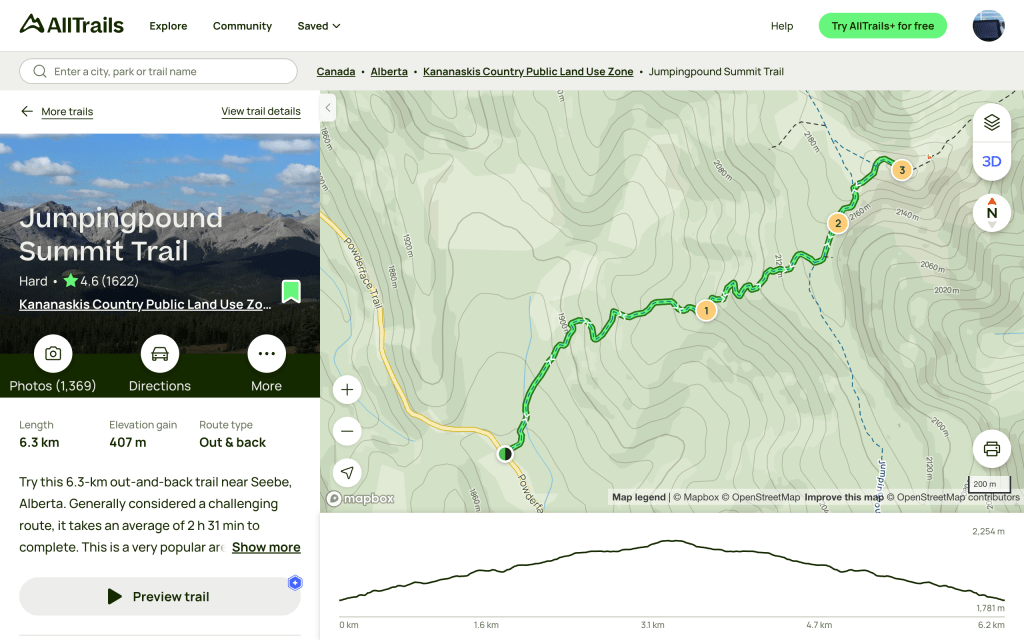The height and width of the screenshot is (640, 1024).
Task: Get Directions to the trailhead
Action: click(x=160, y=354)
